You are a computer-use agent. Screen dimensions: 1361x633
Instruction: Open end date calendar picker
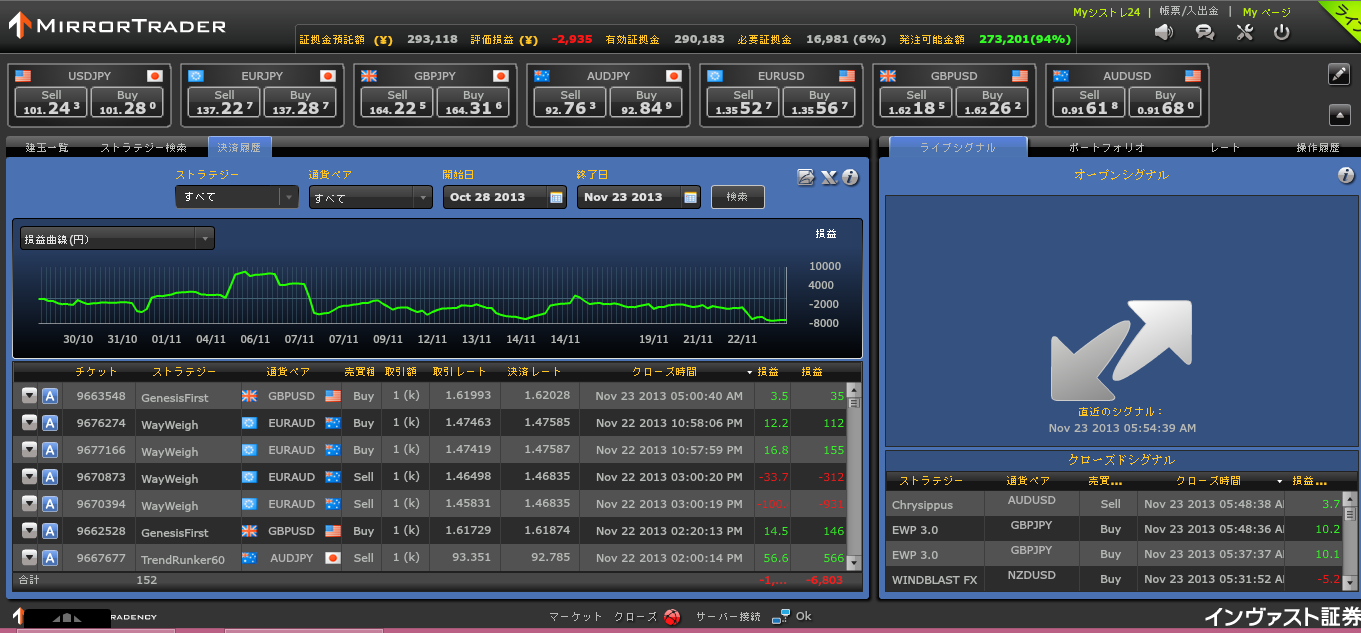coord(691,197)
